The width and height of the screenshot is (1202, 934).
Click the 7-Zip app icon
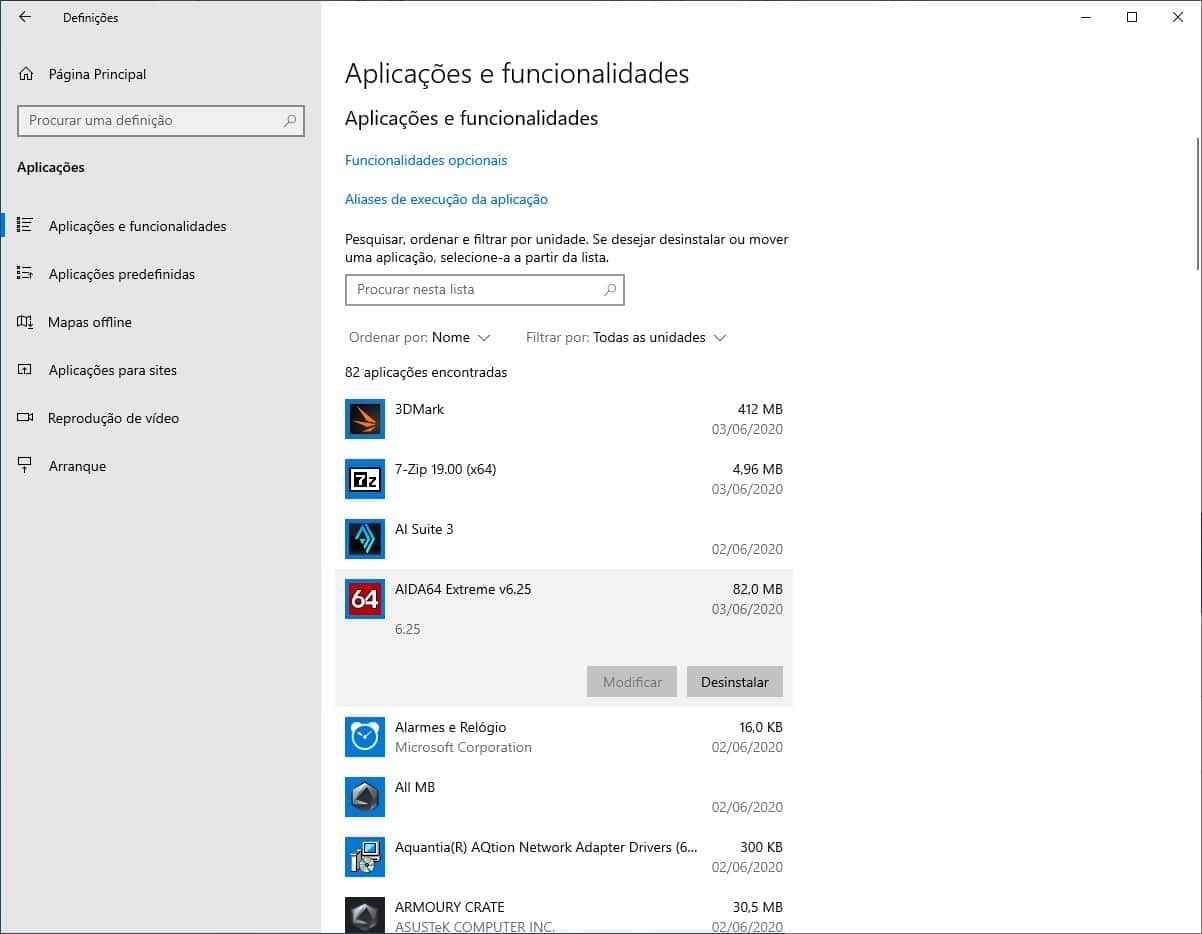pyautogui.click(x=365, y=479)
